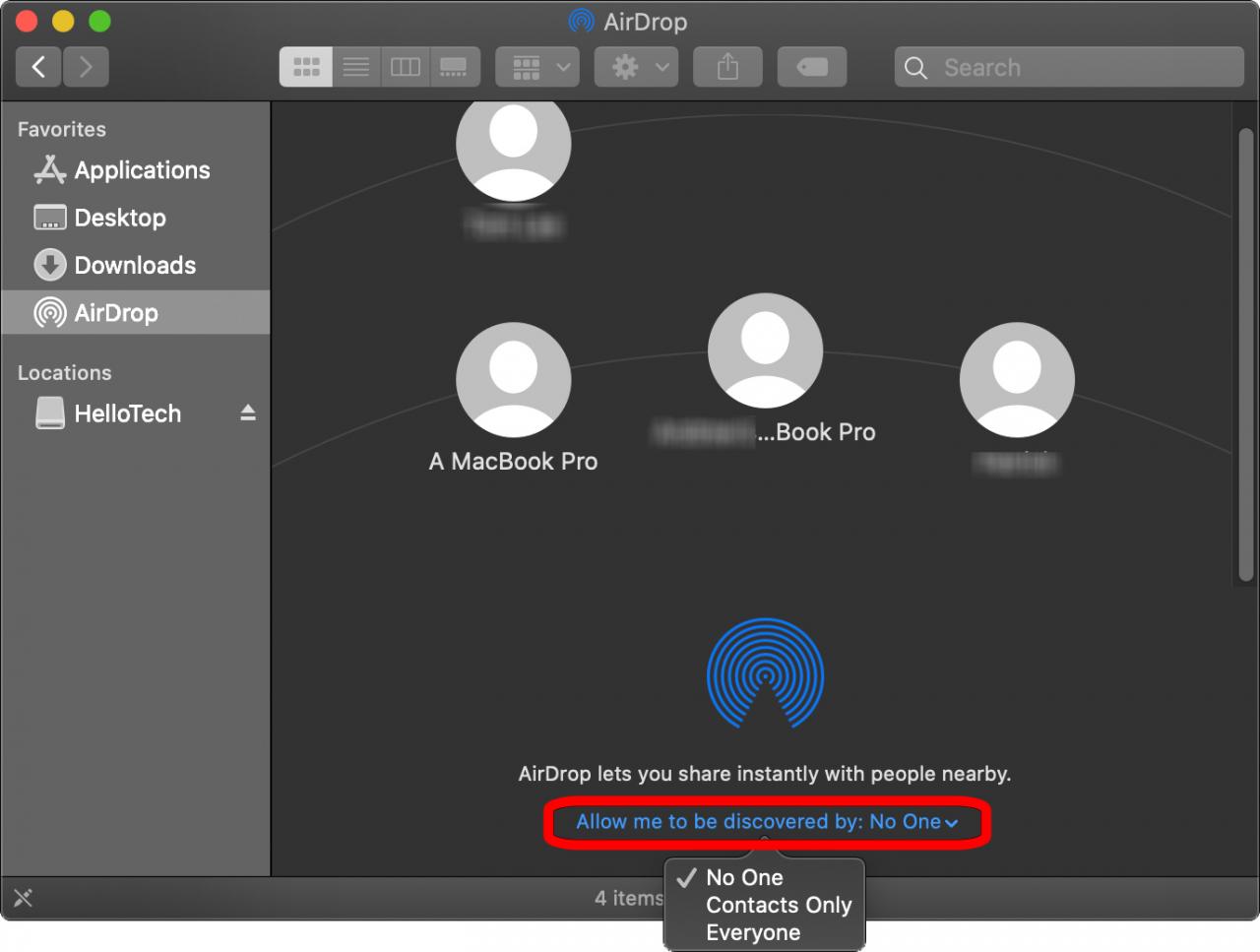The height and width of the screenshot is (952, 1260).
Task: Select Everyone discovery option
Action: tap(753, 932)
